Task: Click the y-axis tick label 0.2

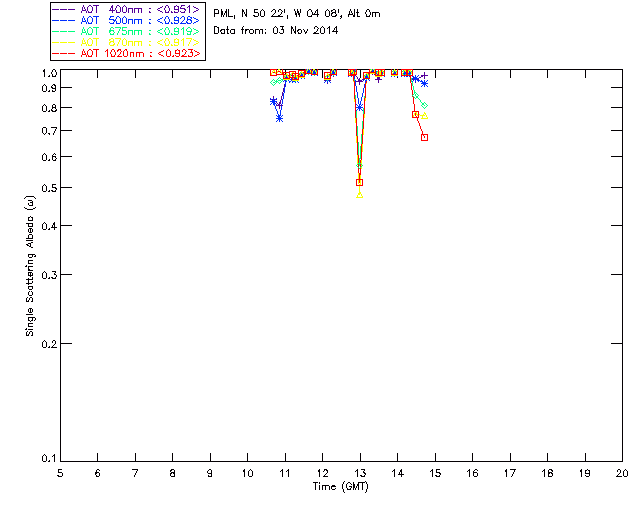Action: (x=49, y=344)
